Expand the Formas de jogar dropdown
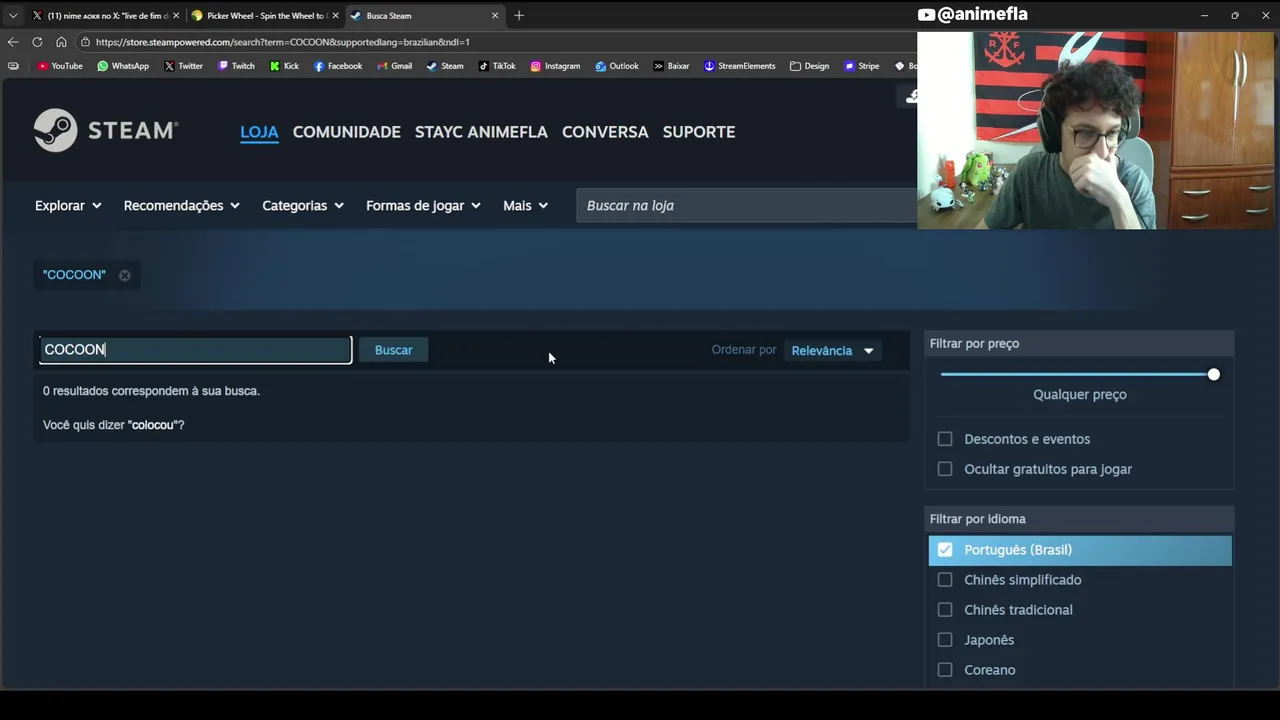This screenshot has width=1280, height=720. pos(423,205)
